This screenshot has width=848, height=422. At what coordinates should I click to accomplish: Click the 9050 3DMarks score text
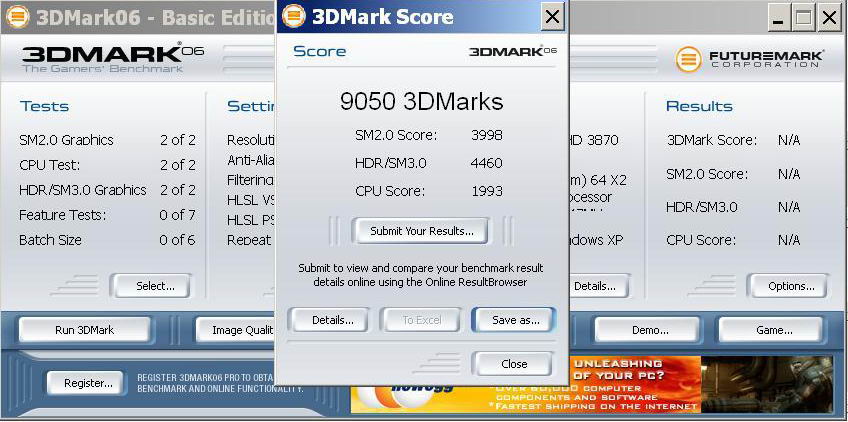421,101
